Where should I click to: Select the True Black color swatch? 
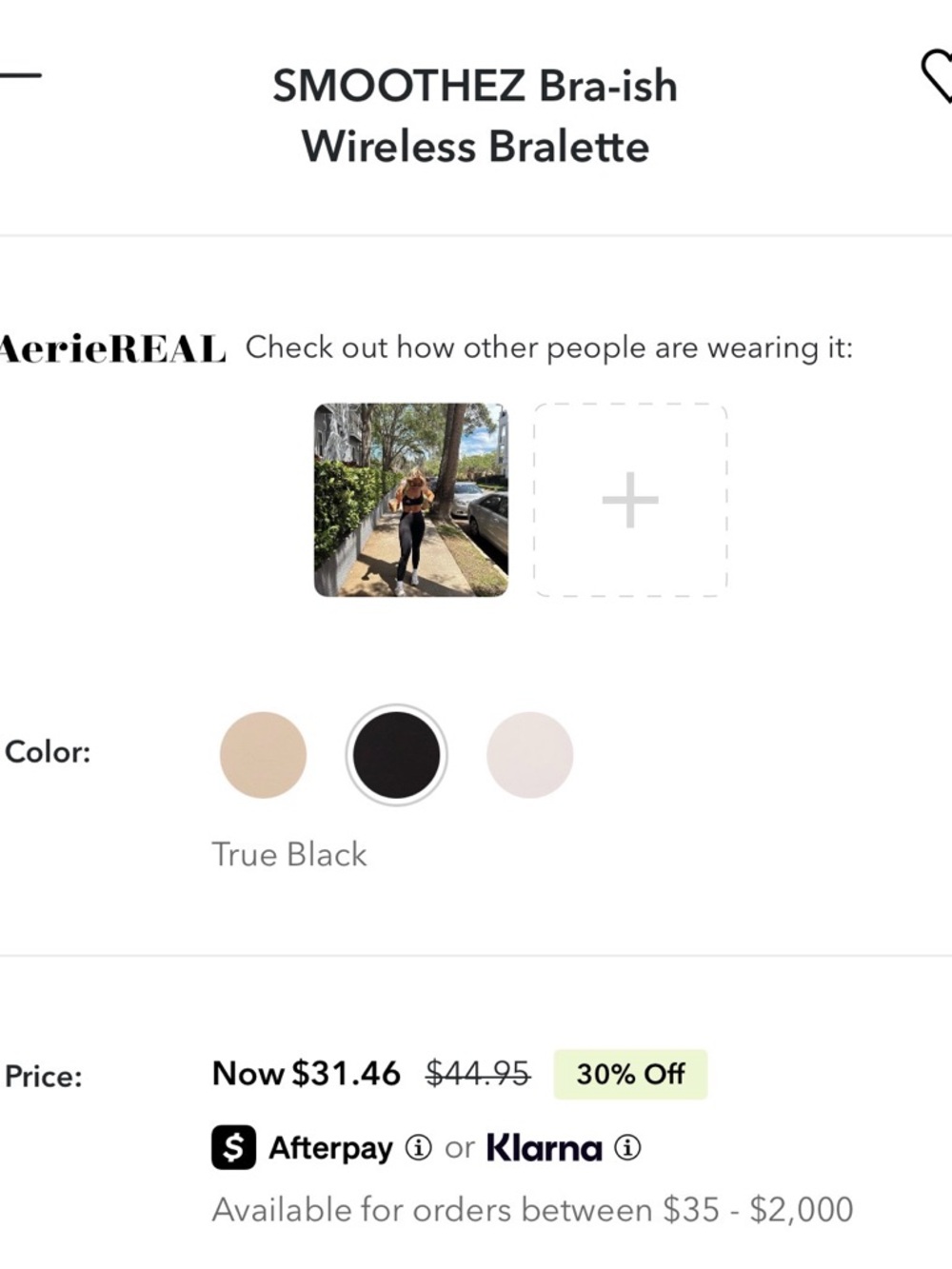(396, 755)
